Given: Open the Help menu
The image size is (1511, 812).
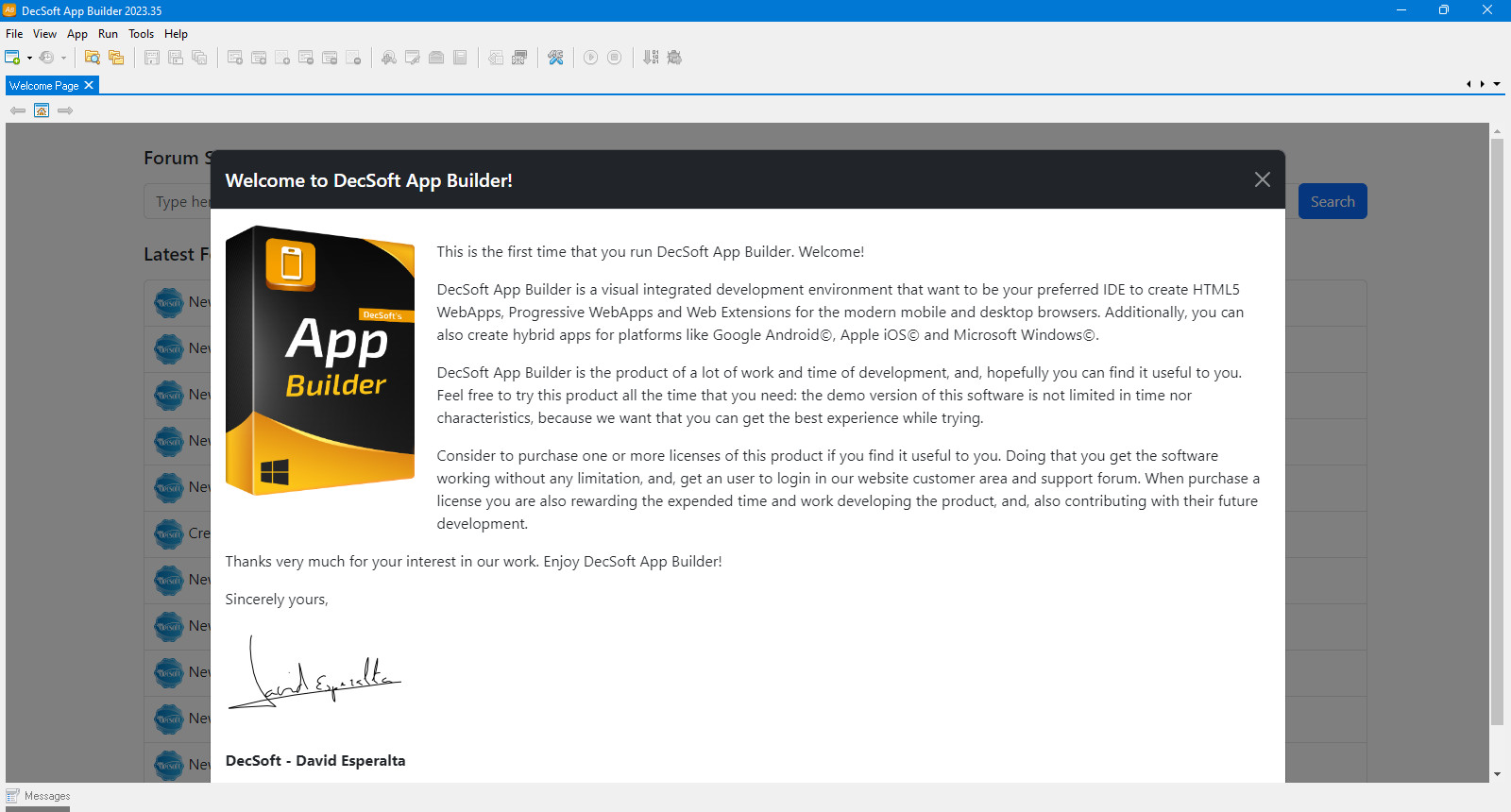Looking at the screenshot, I should [177, 34].
